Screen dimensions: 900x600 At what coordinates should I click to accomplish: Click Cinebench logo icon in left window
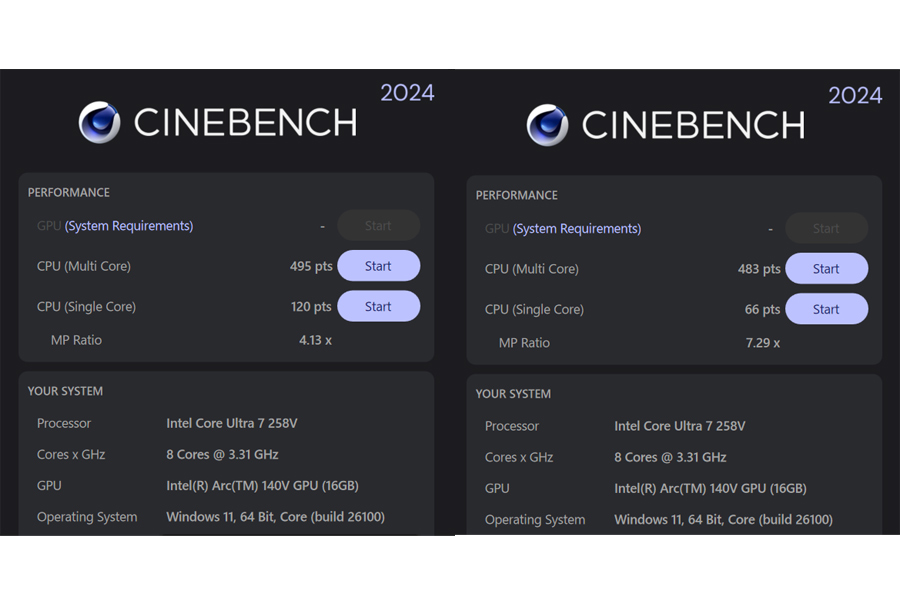click(x=99, y=122)
